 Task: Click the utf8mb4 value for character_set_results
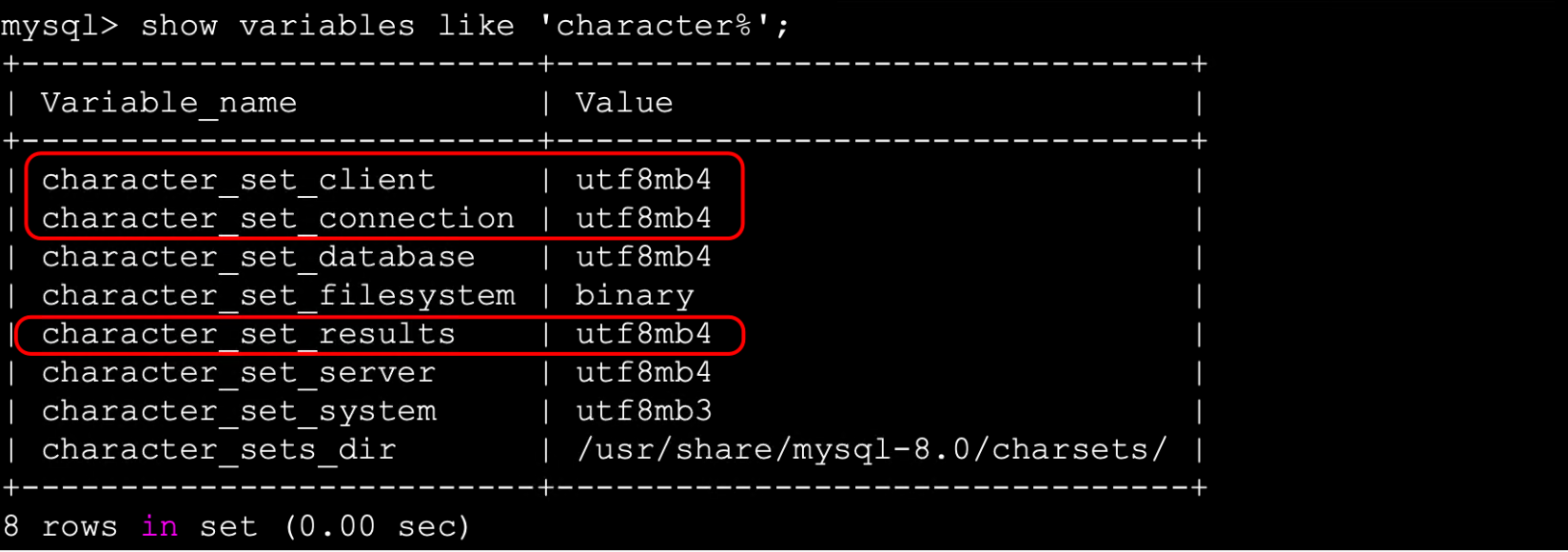tap(643, 334)
